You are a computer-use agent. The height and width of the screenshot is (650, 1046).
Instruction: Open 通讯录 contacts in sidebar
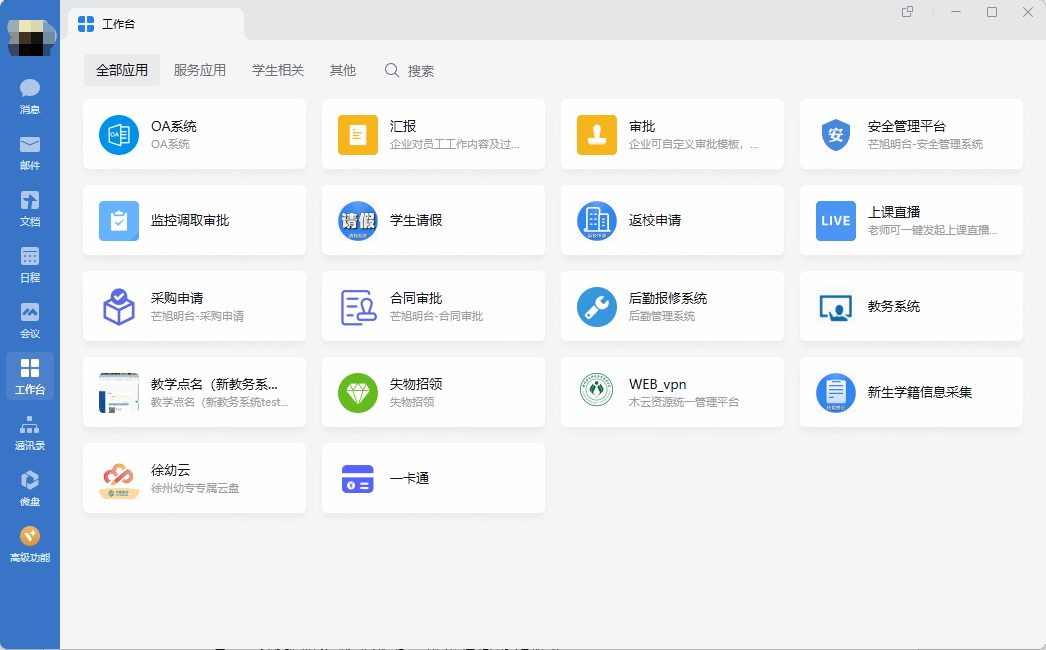30,432
